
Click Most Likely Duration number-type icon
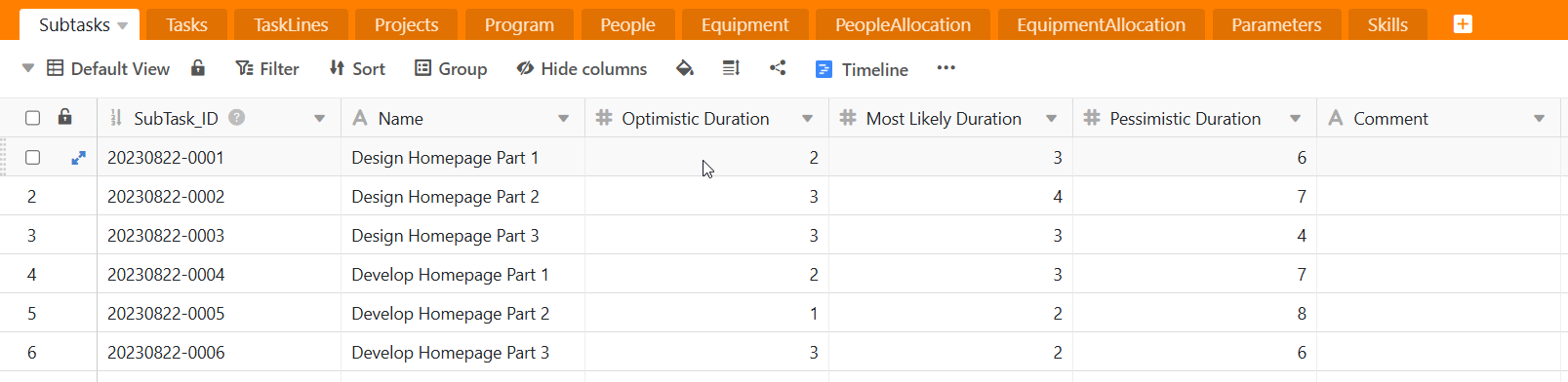click(848, 118)
